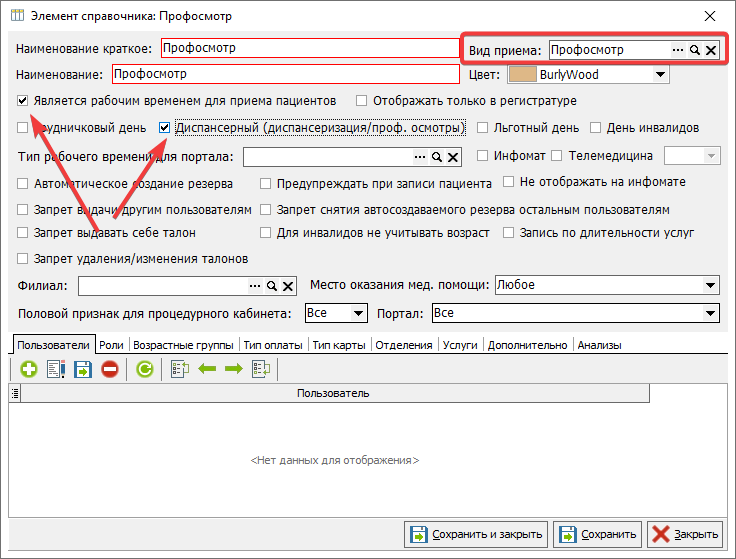Switch to the Роли tab
This screenshot has width=736, height=559.
click(111, 345)
